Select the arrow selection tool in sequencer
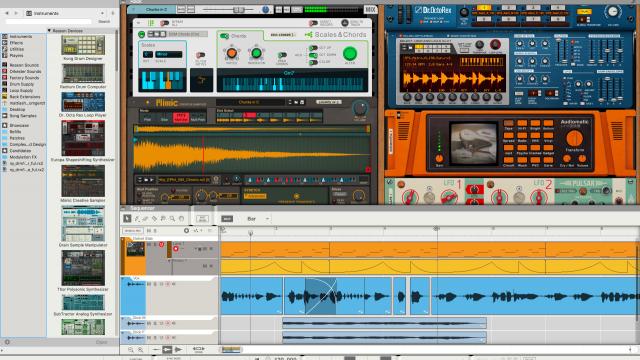The width and height of the screenshot is (640, 360). (127, 218)
